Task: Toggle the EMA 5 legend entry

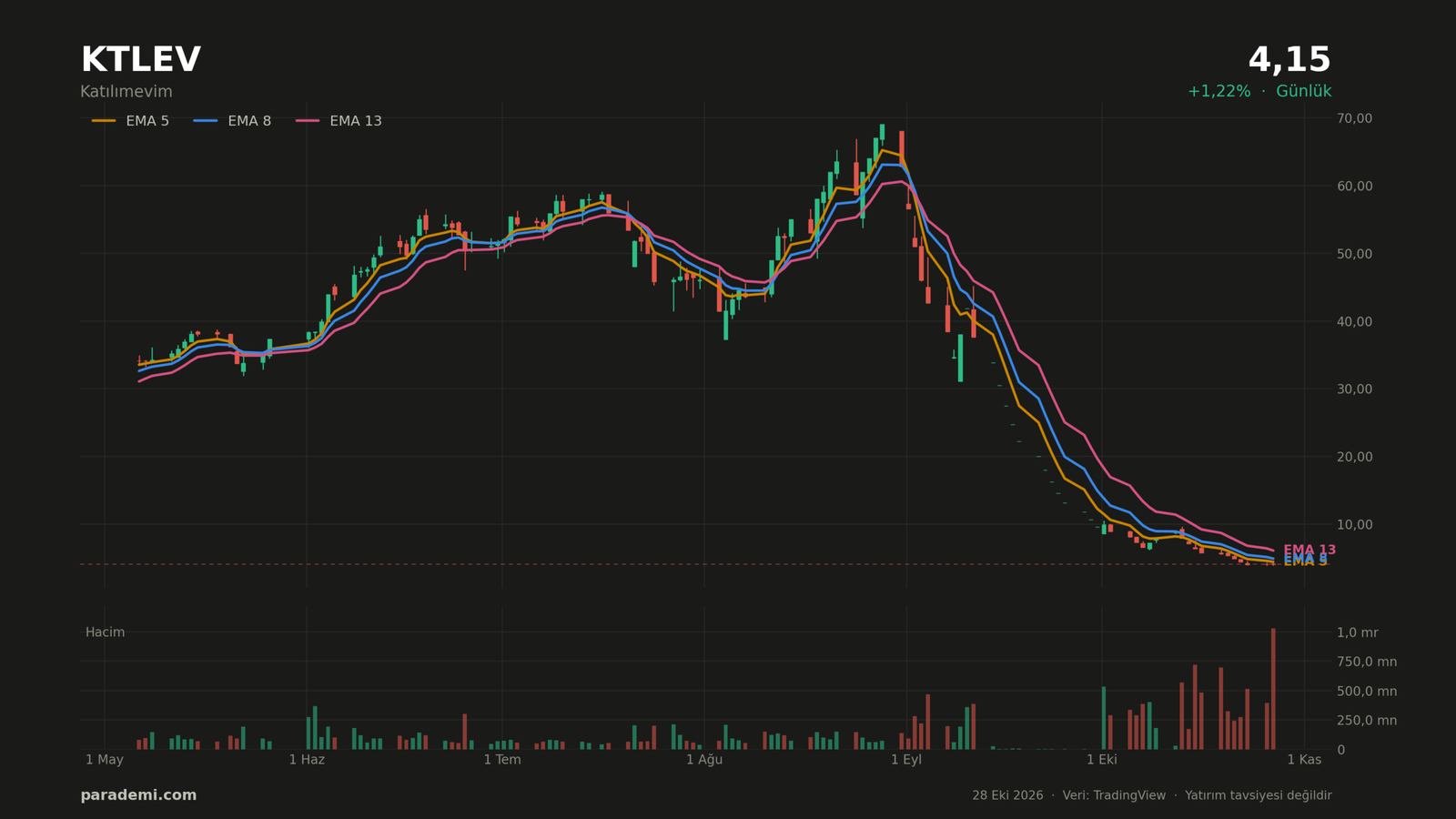Action: [x=130, y=121]
